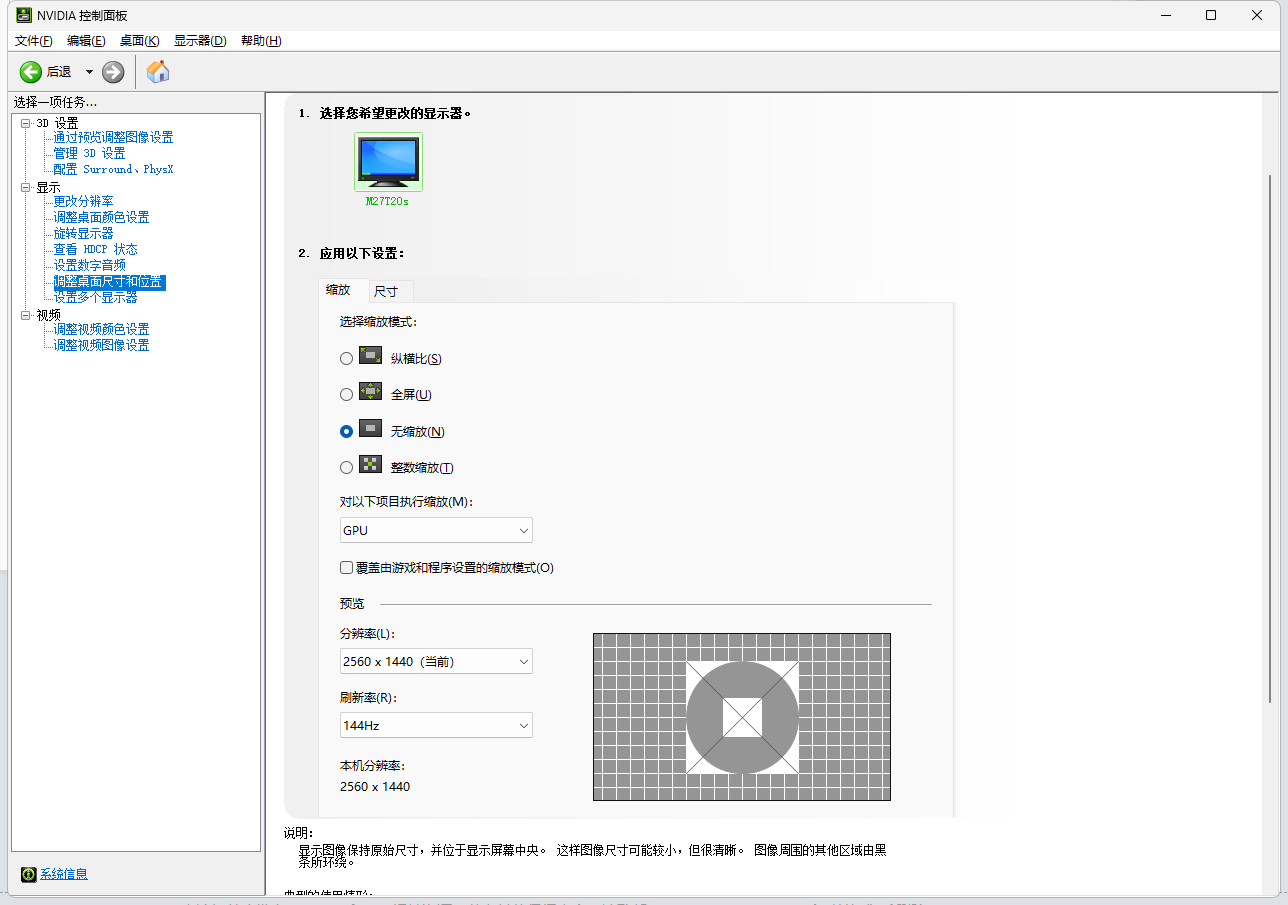Select 整数缩放 radio button

tap(347, 467)
